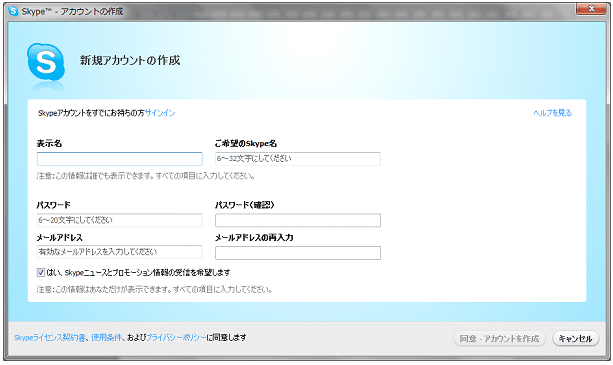Click the メールアドレスの再入力 label
613x365 pixels.
[254, 237]
